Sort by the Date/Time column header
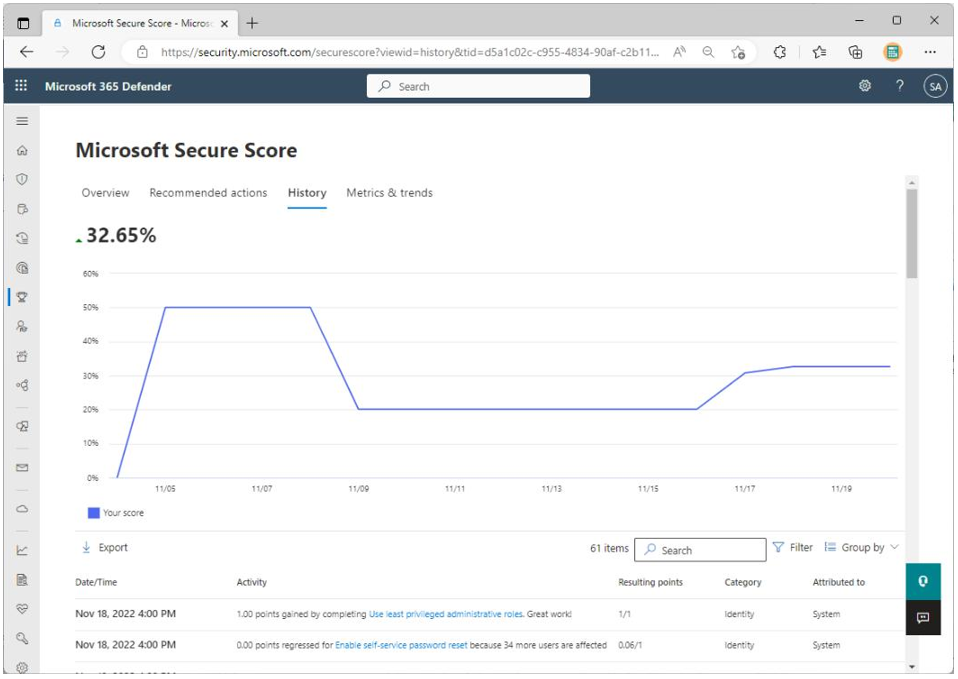 click(x=96, y=582)
